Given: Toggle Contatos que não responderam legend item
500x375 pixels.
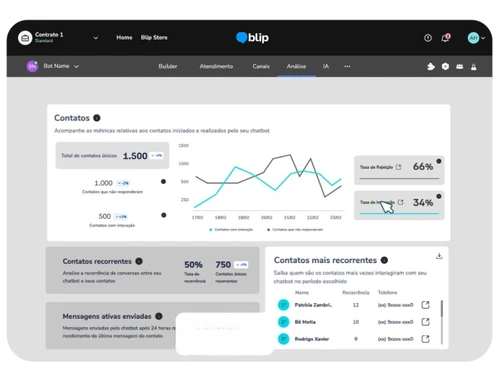Looking at the screenshot, I should pyautogui.click(x=295, y=230).
